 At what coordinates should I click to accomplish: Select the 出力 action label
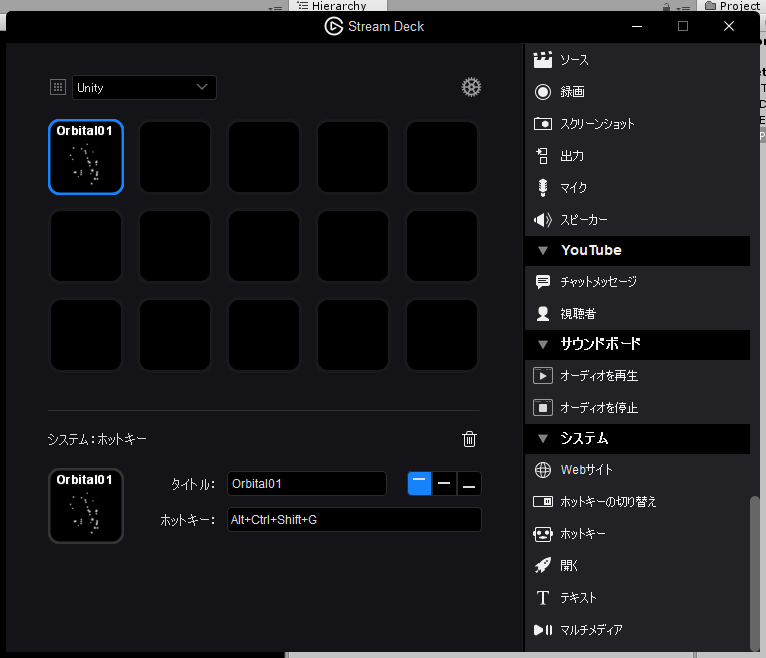572,156
